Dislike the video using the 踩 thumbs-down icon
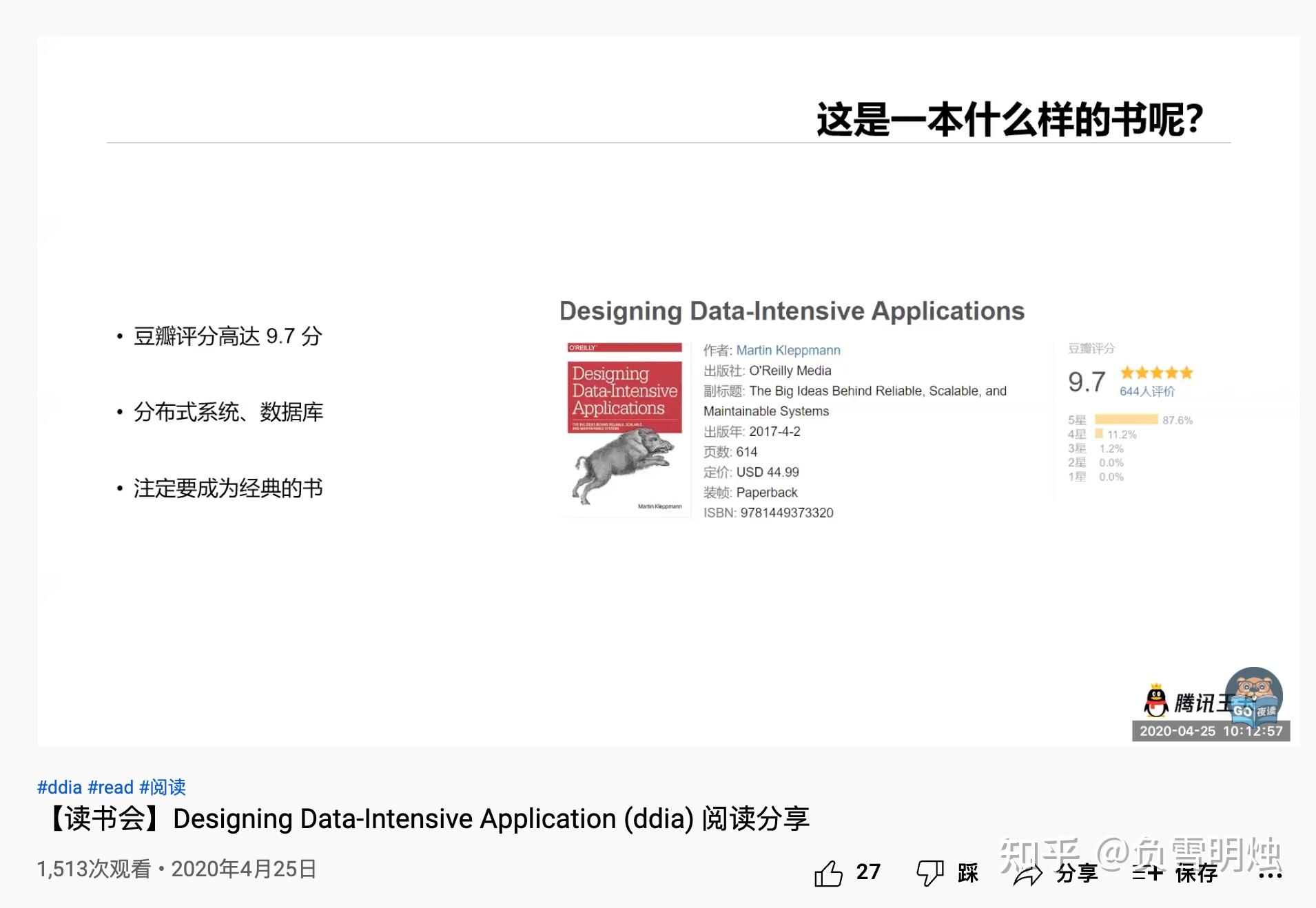The image size is (1316, 908). pos(929,872)
